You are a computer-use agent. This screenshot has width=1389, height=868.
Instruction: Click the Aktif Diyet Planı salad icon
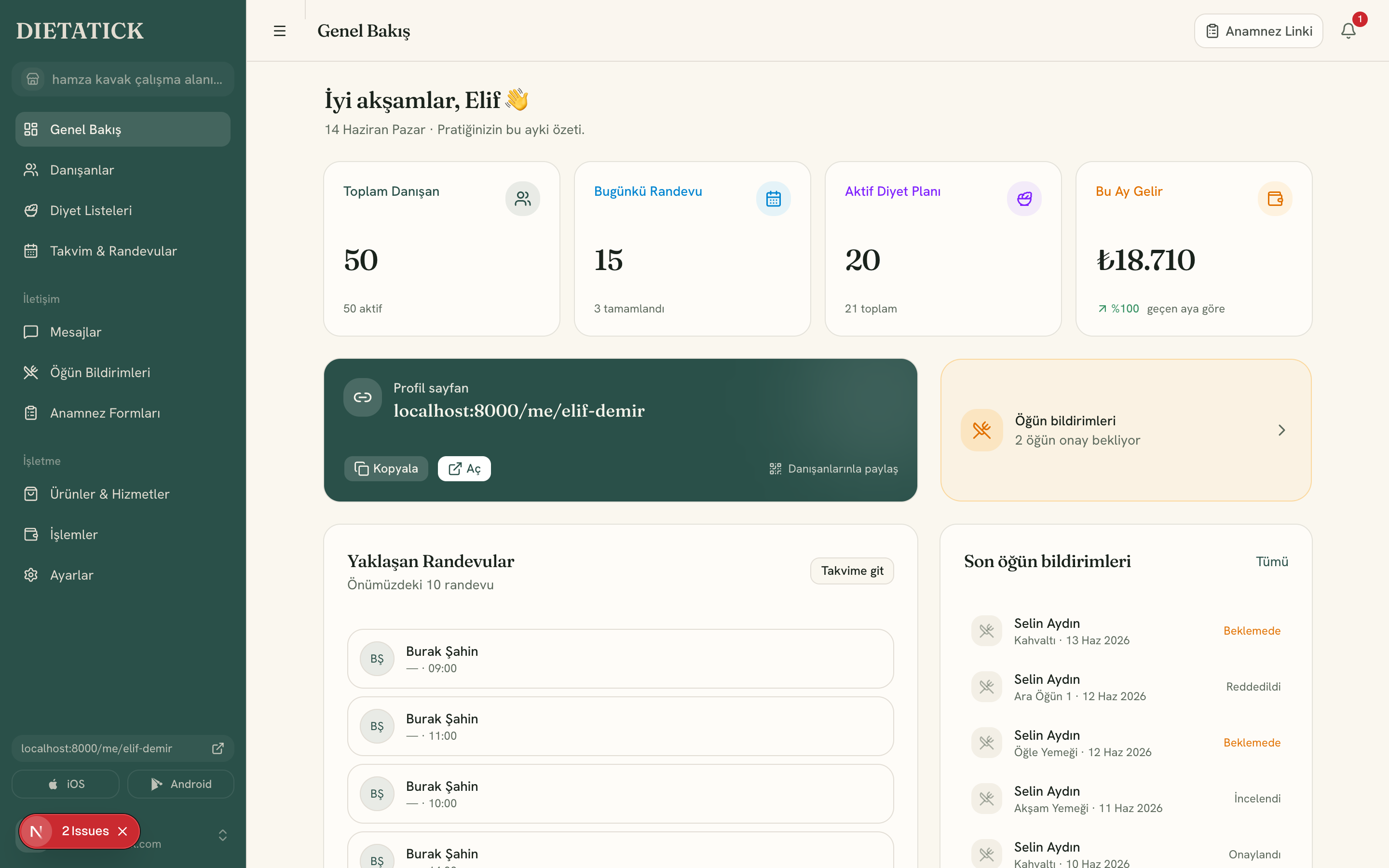(x=1024, y=199)
